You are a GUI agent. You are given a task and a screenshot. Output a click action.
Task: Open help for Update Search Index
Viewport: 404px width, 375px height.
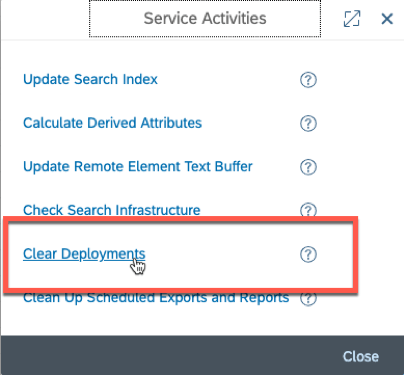[x=308, y=80]
